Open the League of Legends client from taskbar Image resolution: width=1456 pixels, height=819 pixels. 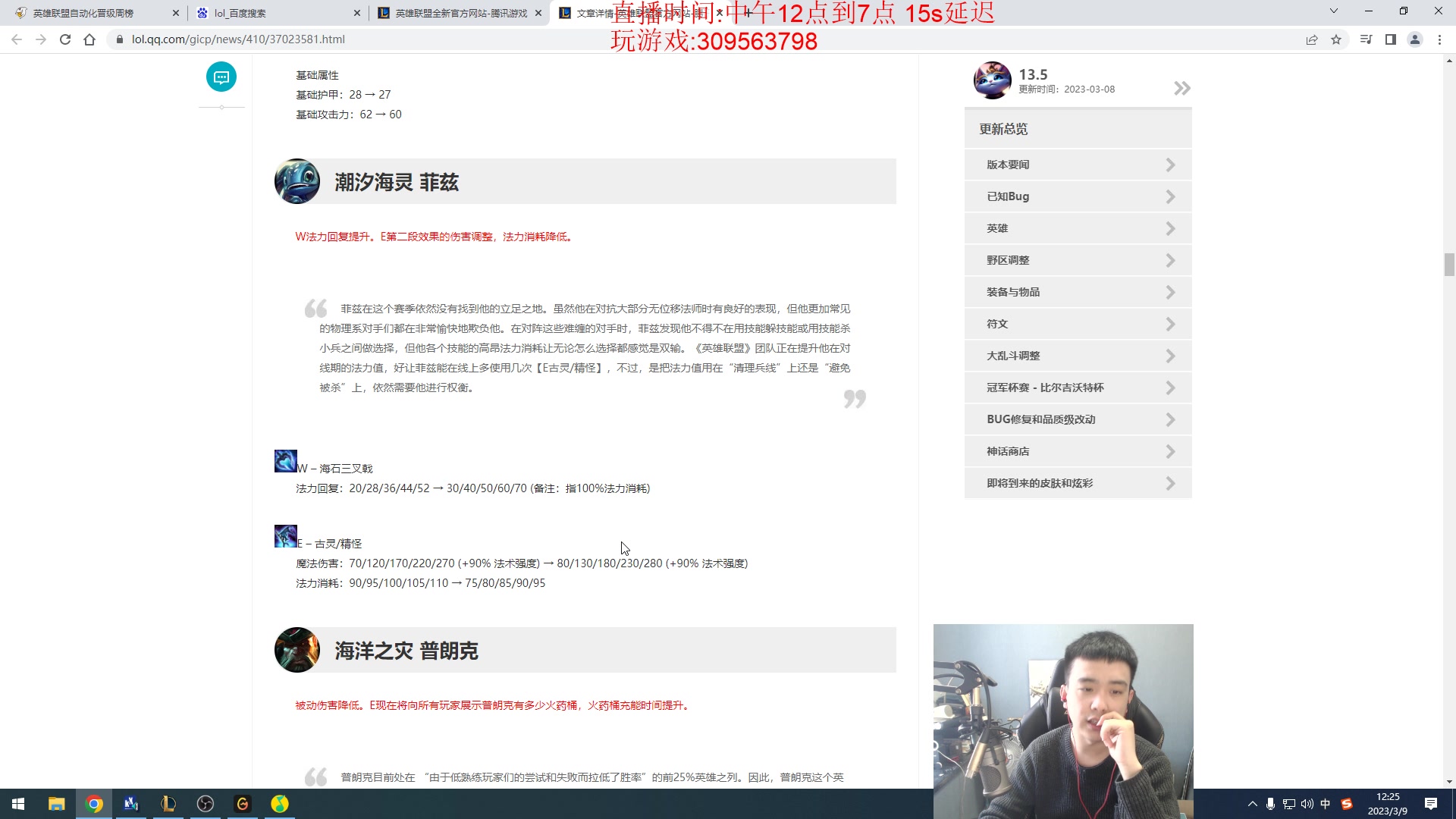[x=168, y=803]
